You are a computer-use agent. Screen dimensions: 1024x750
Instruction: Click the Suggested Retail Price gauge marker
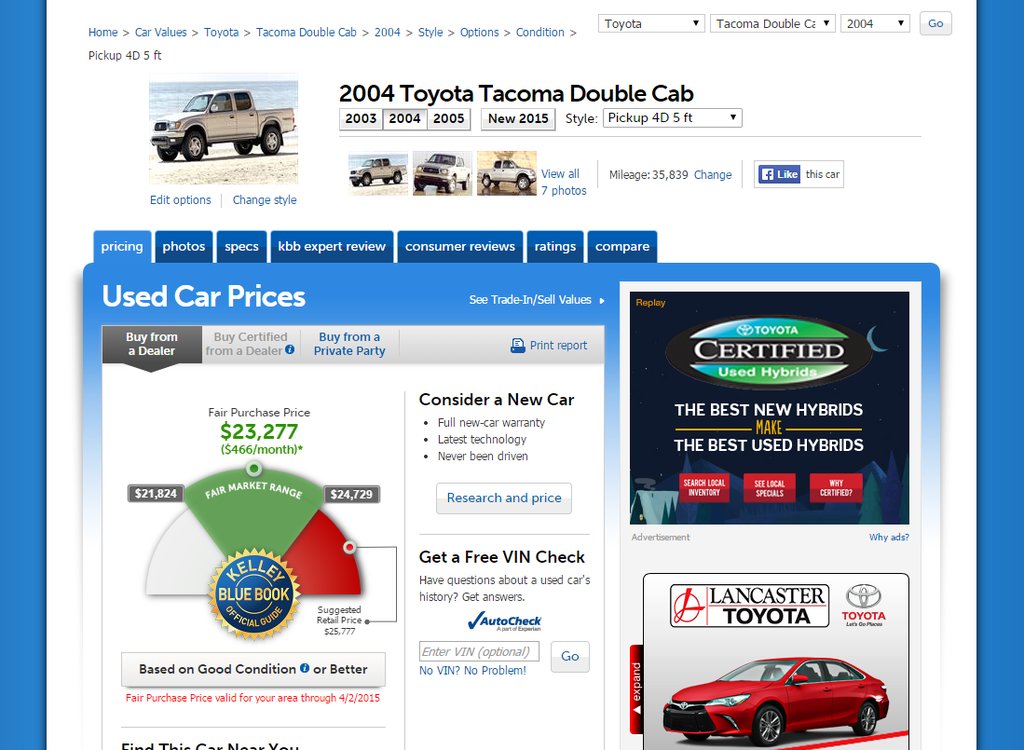pyautogui.click(x=349, y=547)
